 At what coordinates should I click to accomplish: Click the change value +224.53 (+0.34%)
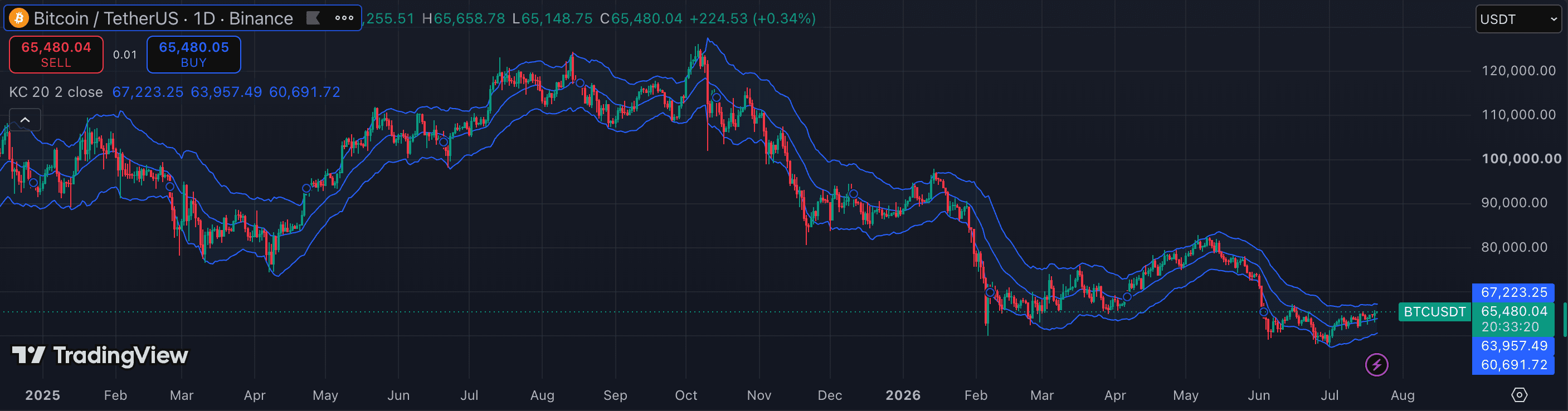coord(752,18)
